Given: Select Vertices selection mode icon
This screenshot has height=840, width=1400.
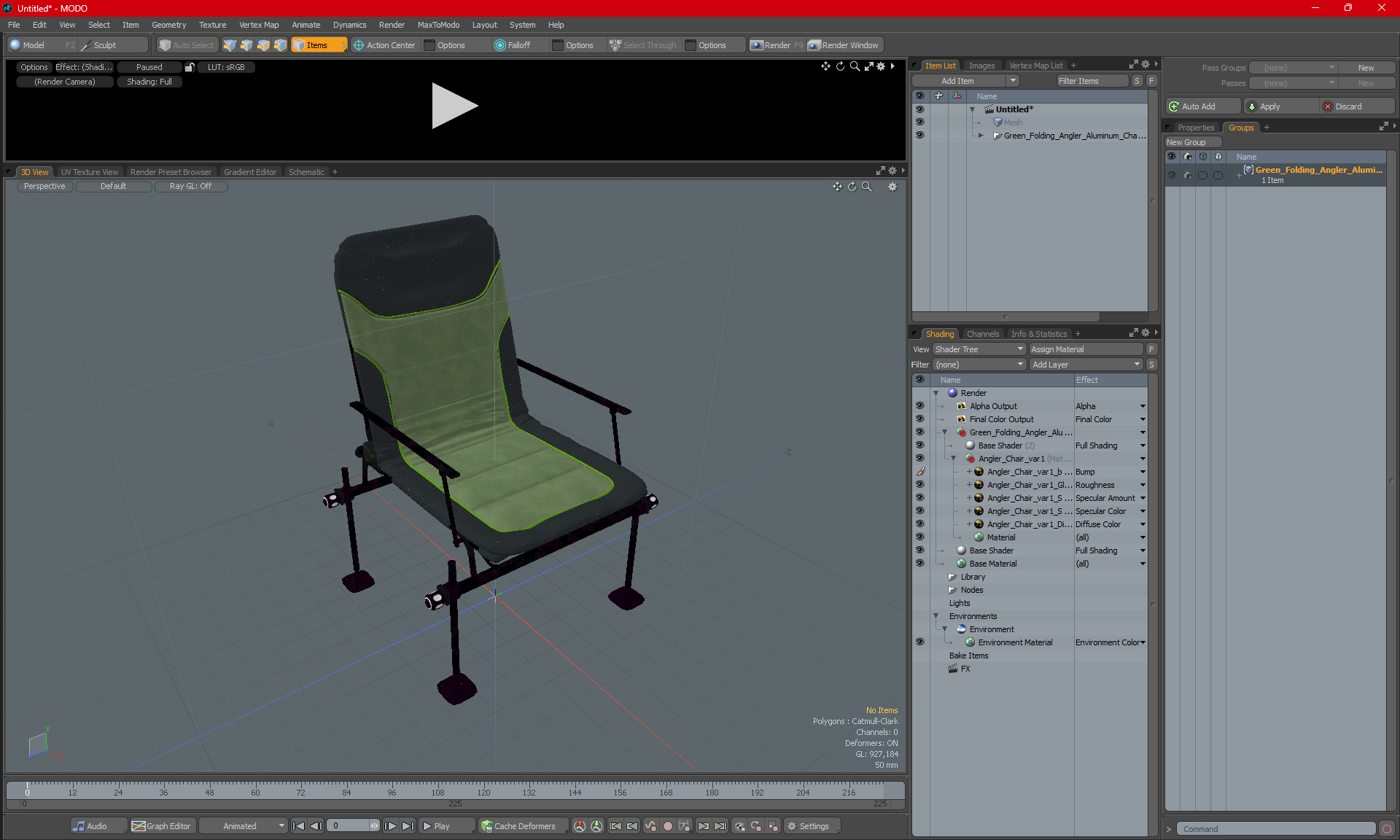Looking at the screenshot, I should pyautogui.click(x=230, y=45).
